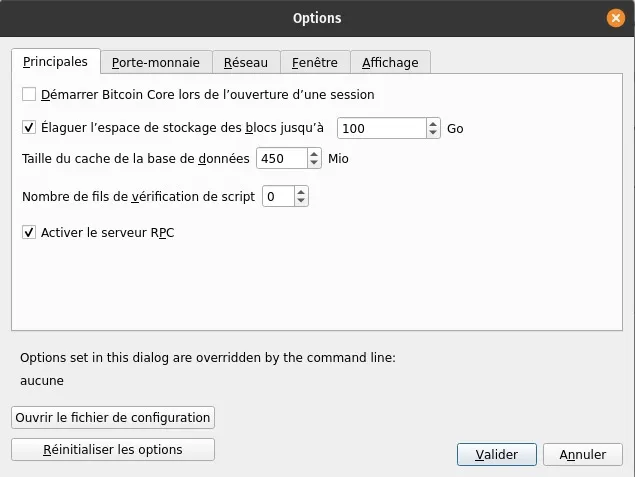Decrease the database cache size
Screen dimensions: 635x477
click(314, 163)
